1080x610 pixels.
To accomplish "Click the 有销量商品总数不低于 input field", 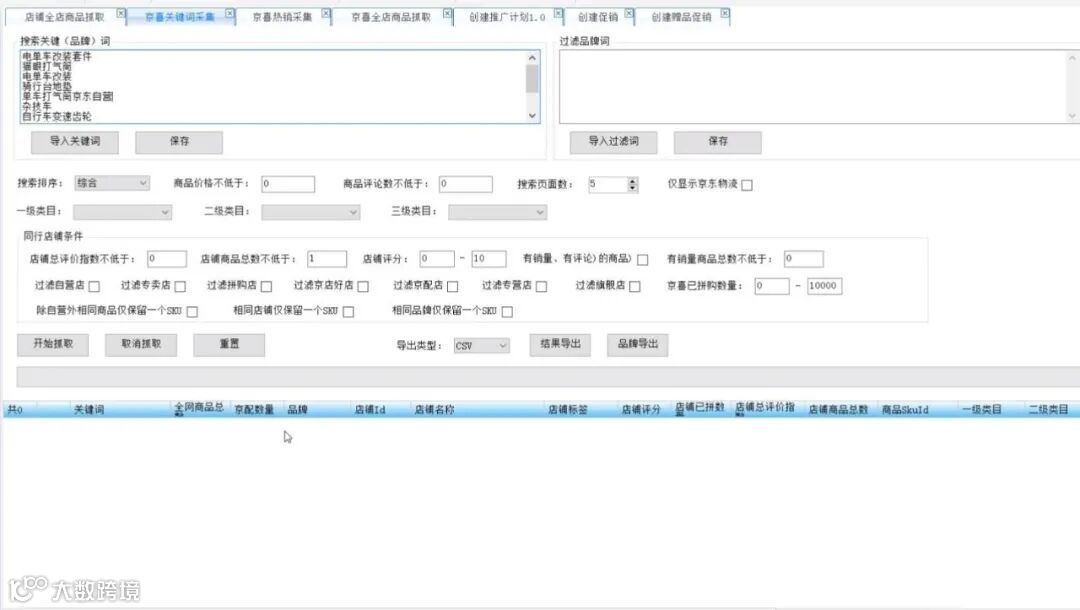I will [x=804, y=259].
